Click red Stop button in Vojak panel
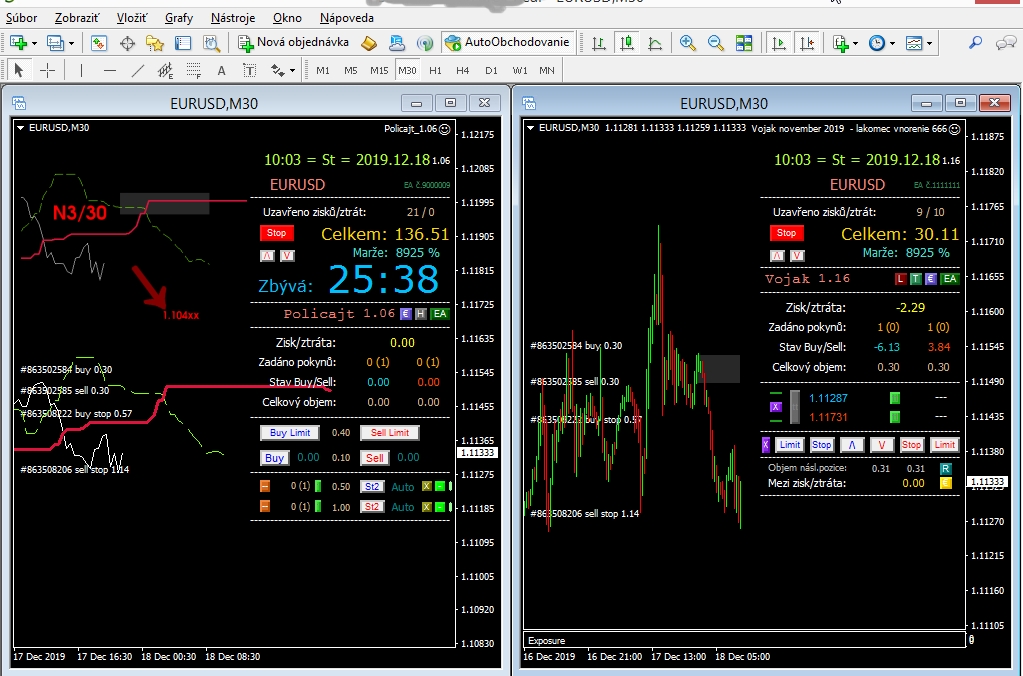Image resolution: width=1023 pixels, height=676 pixels. [x=786, y=233]
